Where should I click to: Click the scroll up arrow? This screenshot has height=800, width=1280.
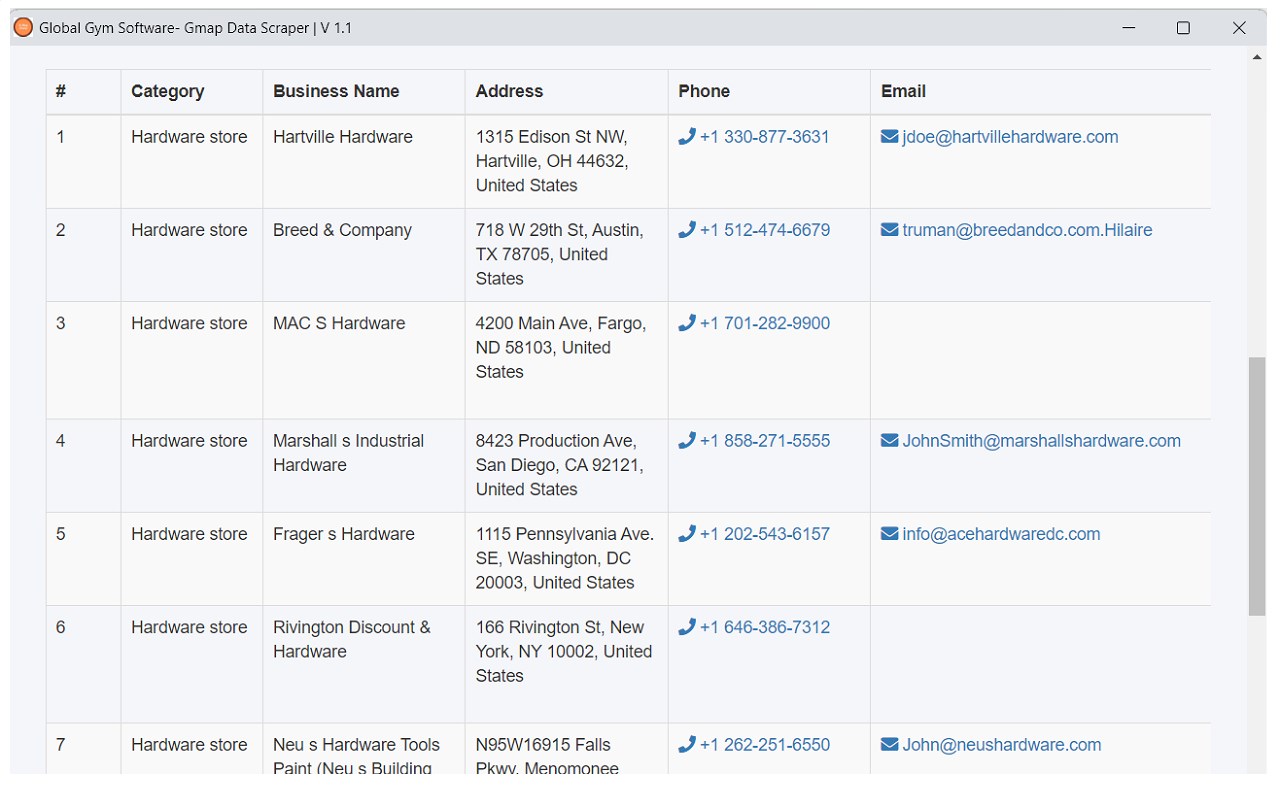coord(1257,58)
